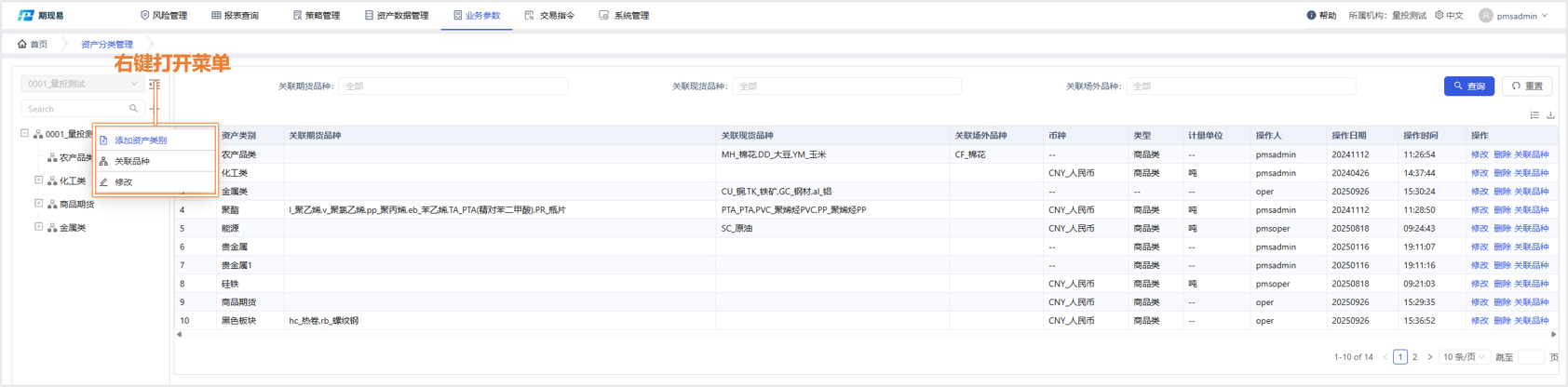Click the search magnifier icon in tree panel
This screenshot has width=1568, height=387.
(x=133, y=109)
